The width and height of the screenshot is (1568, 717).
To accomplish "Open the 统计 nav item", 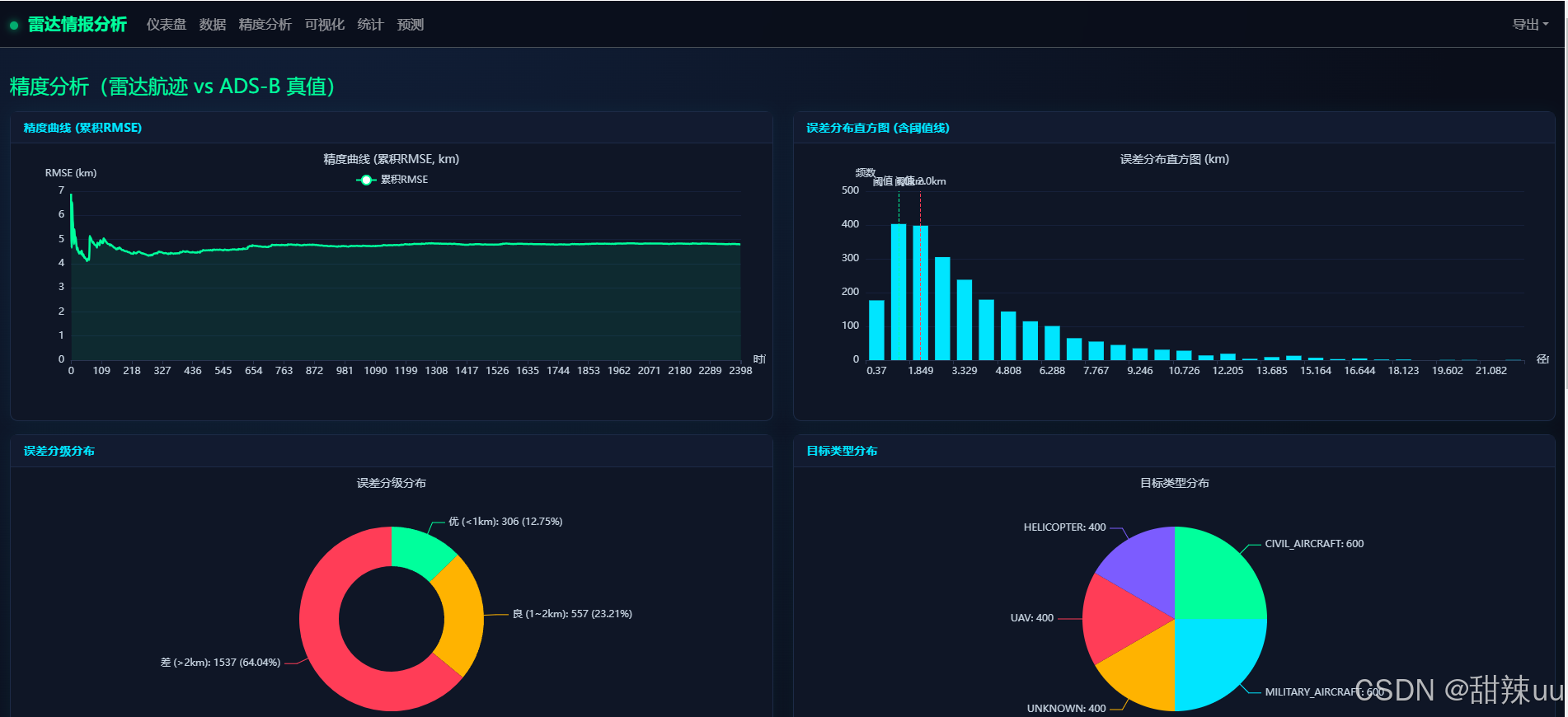I will (371, 25).
